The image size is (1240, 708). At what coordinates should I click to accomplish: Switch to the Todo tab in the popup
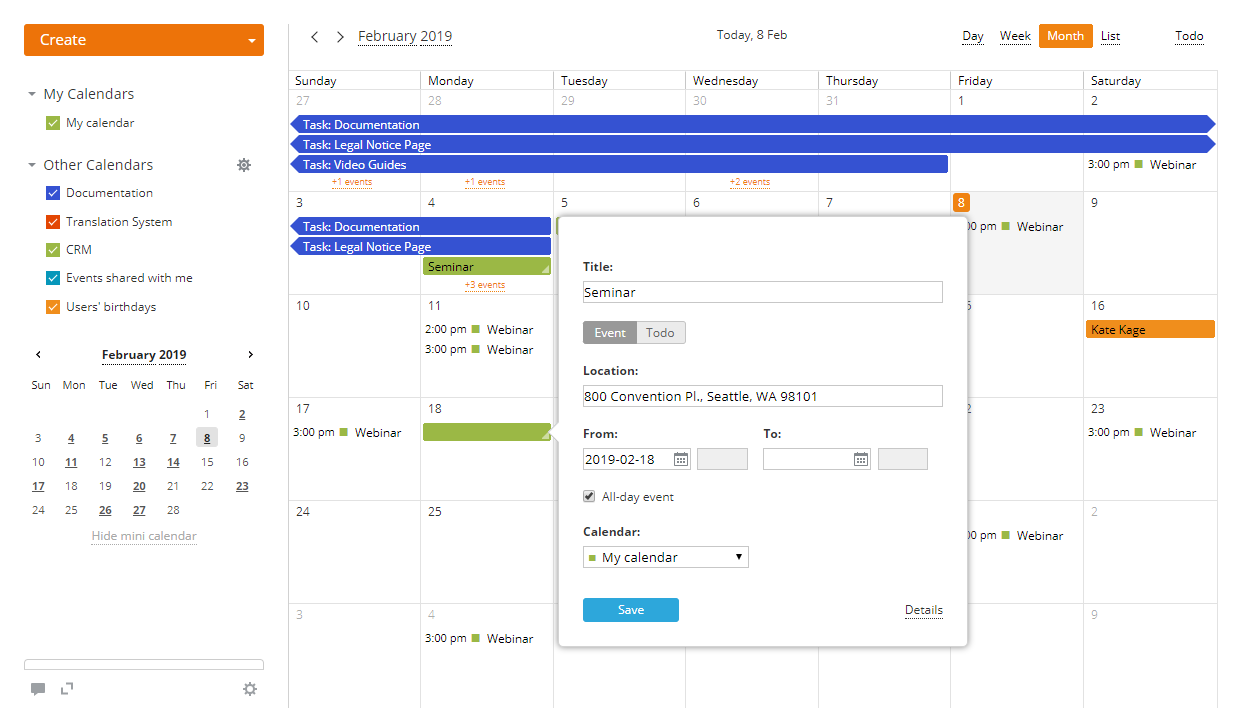[659, 332]
